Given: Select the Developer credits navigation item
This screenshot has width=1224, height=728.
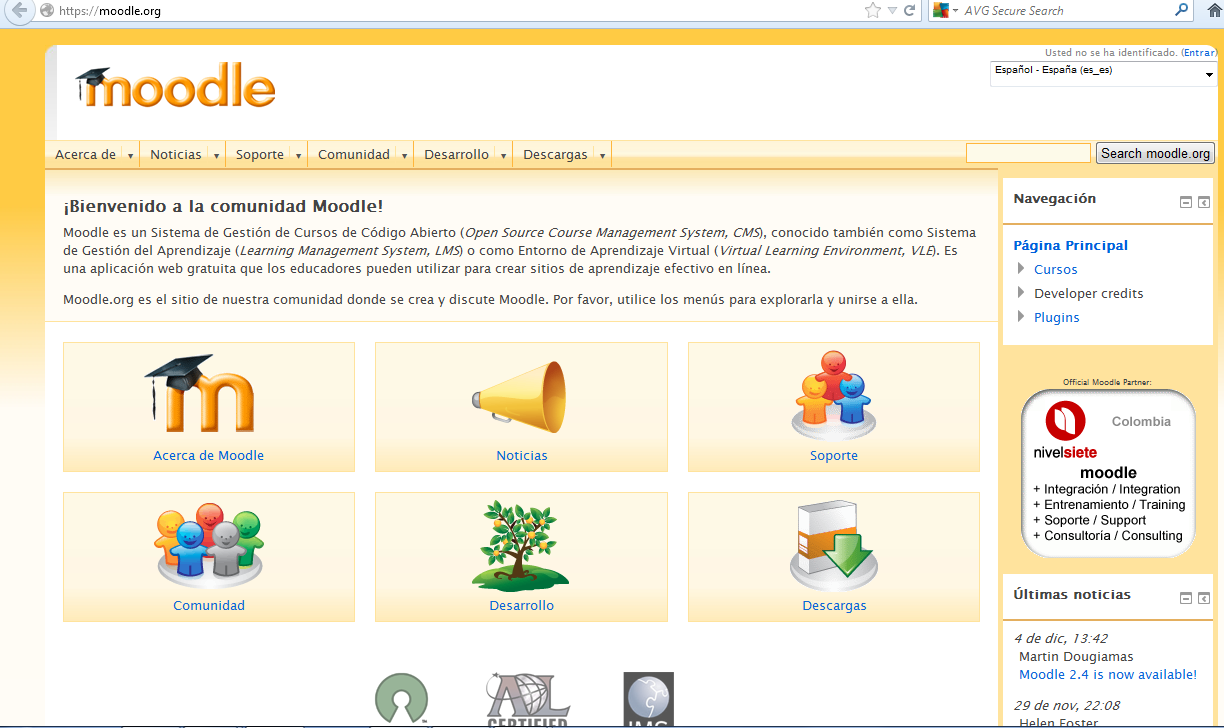Looking at the screenshot, I should pos(1088,293).
